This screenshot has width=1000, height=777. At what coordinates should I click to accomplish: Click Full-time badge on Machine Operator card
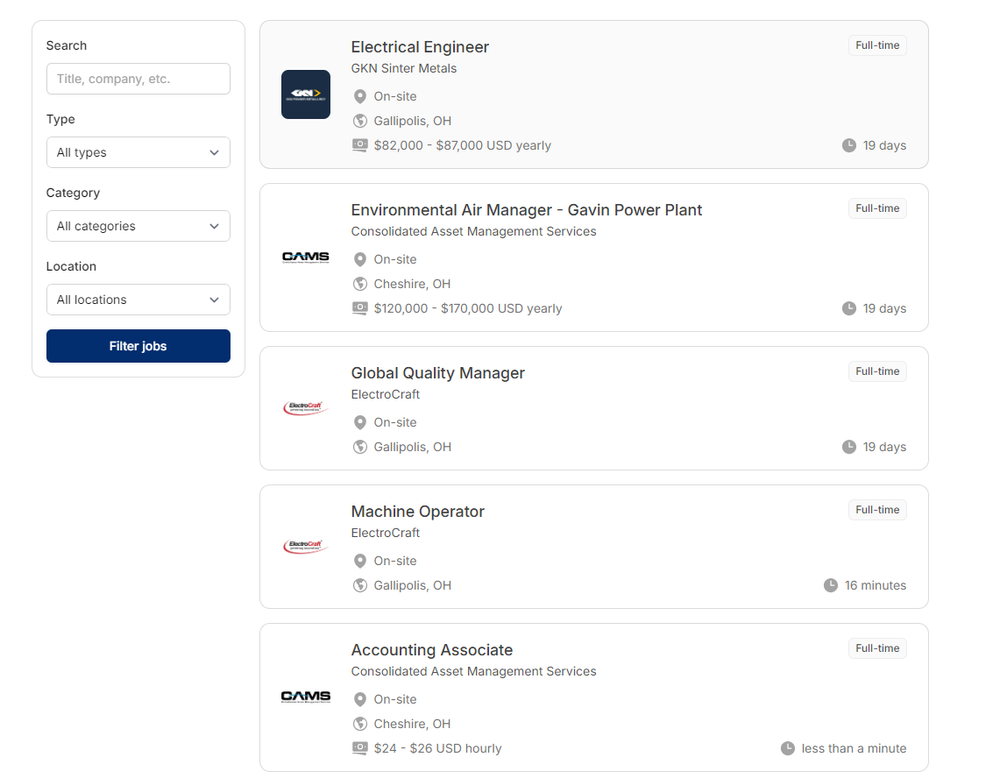[878, 510]
